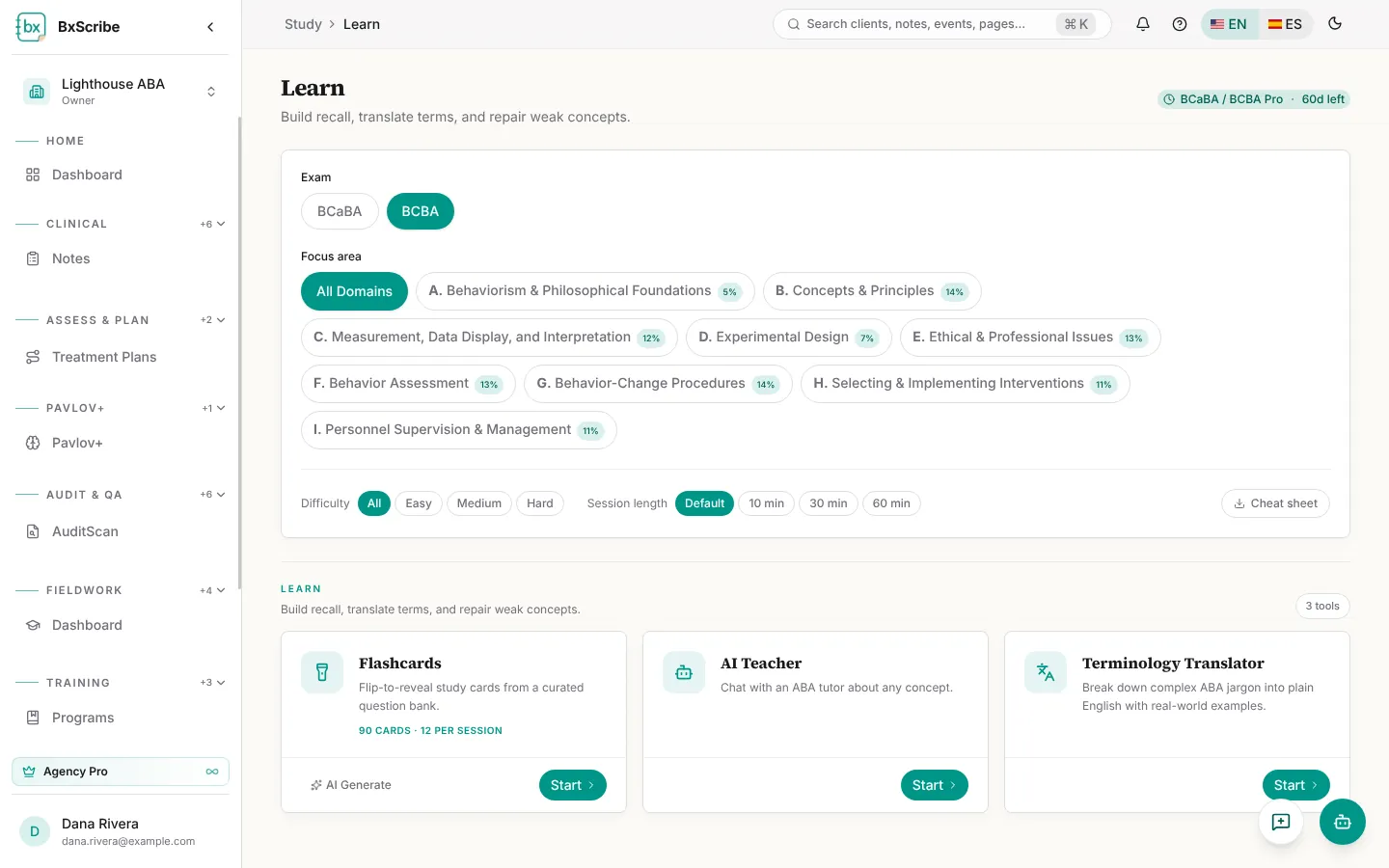The image size is (1389, 868).
Task: Open Notes in the sidebar
Action: [x=121, y=258]
